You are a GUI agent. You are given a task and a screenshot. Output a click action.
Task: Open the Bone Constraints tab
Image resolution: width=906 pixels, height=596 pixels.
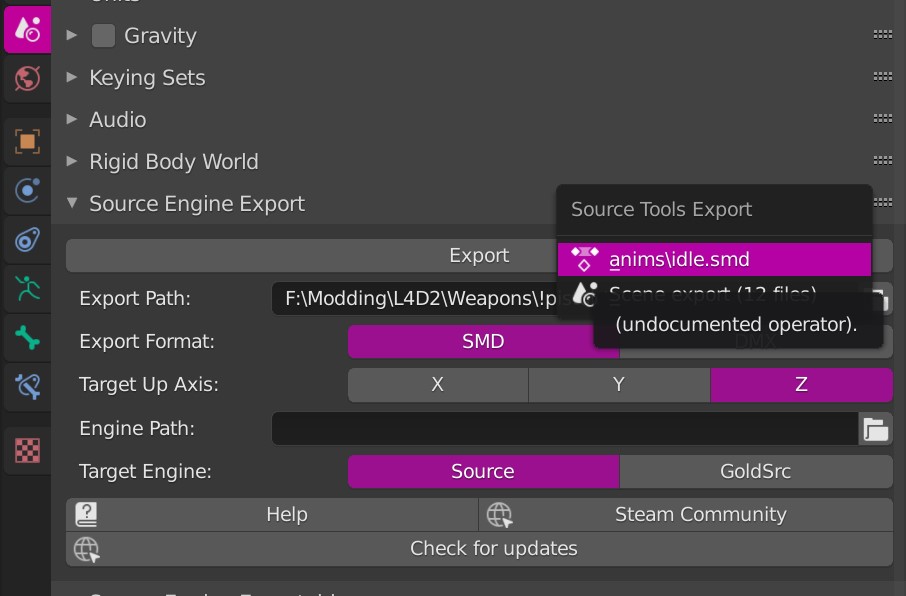(27, 385)
